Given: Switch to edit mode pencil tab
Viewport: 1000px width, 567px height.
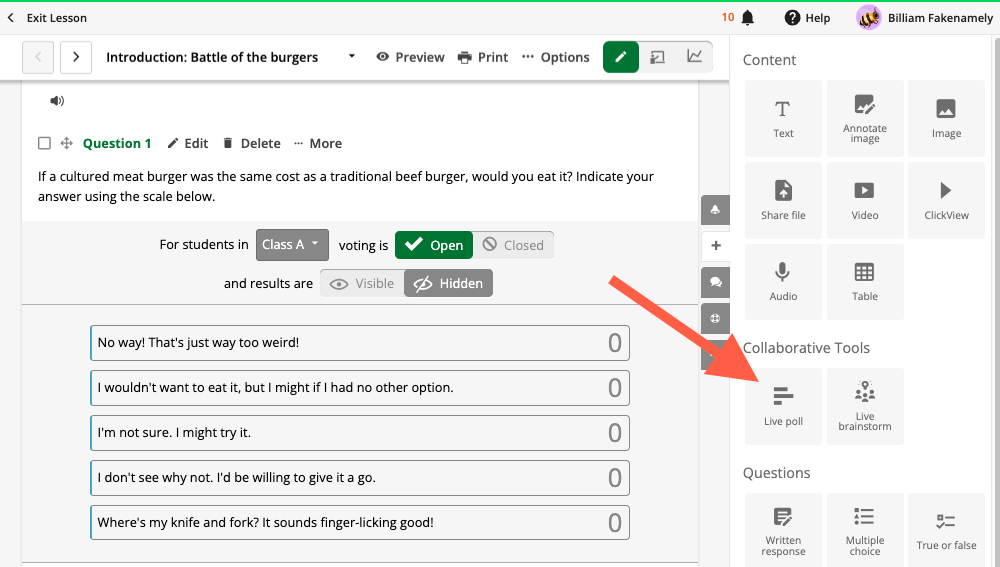Looking at the screenshot, I should 621,57.
